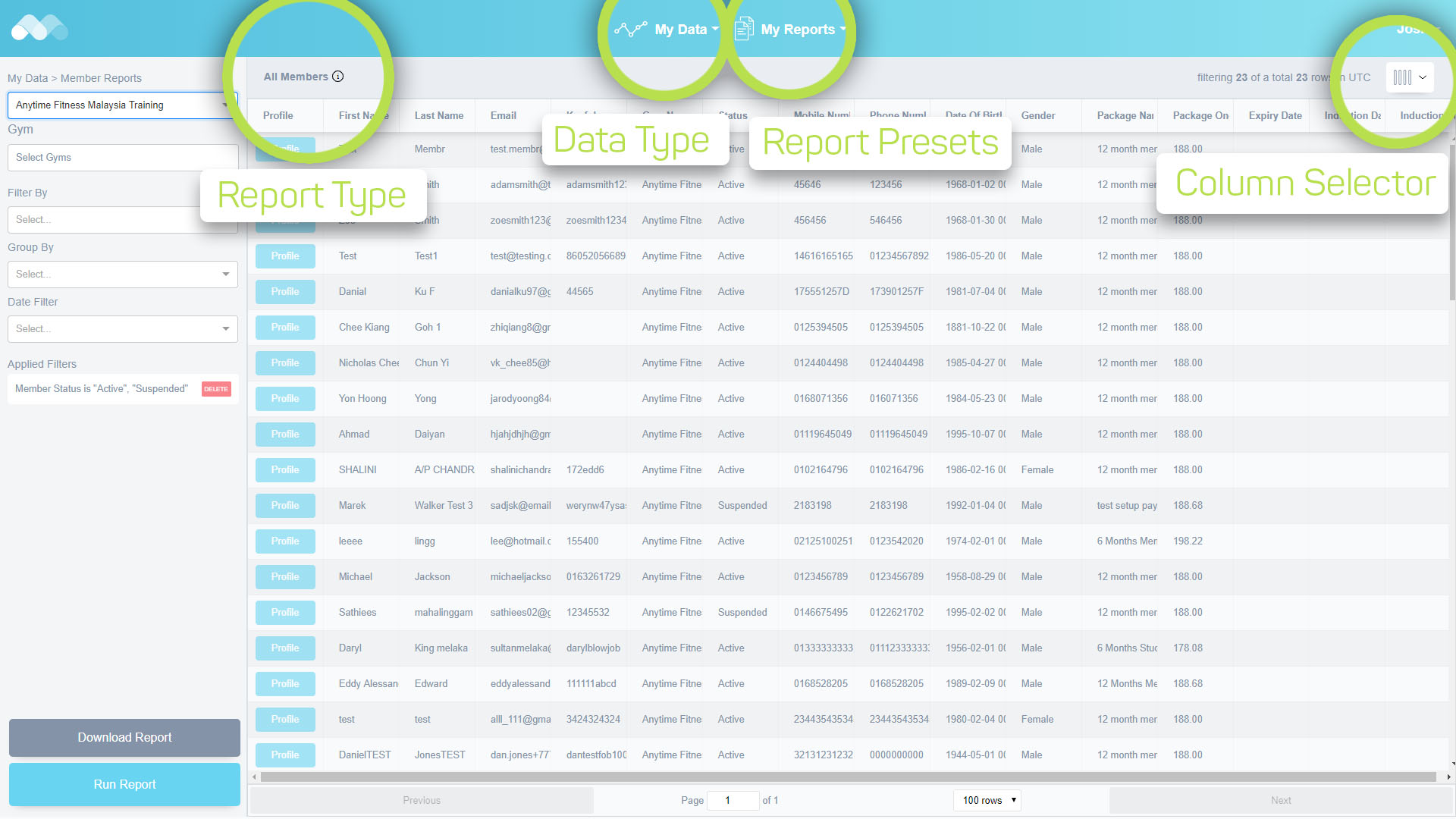Image resolution: width=1456 pixels, height=819 pixels.
Task: Open the 100 rows page size dropdown
Action: pyautogui.click(x=987, y=800)
